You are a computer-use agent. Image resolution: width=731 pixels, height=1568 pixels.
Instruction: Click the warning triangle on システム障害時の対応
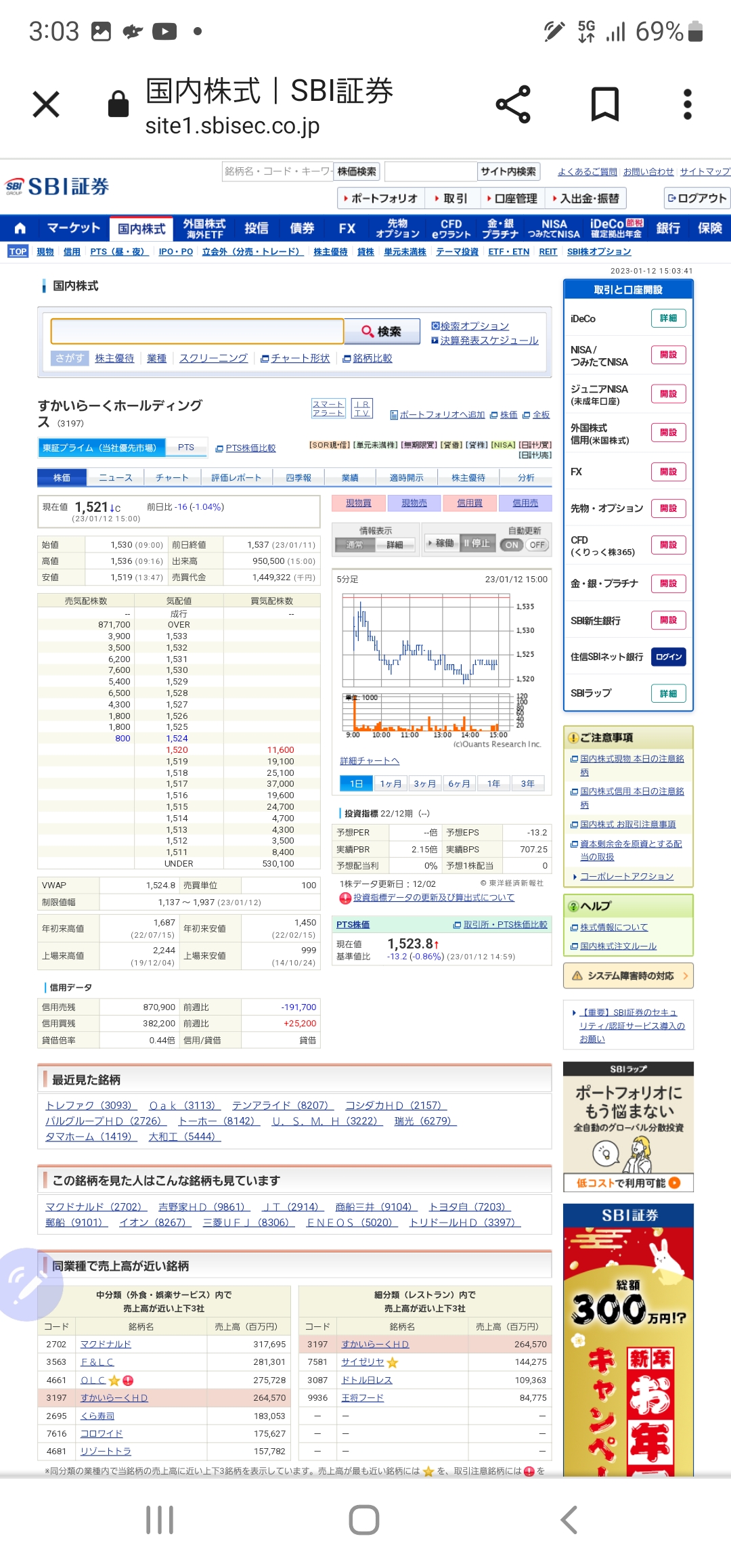coord(577,976)
